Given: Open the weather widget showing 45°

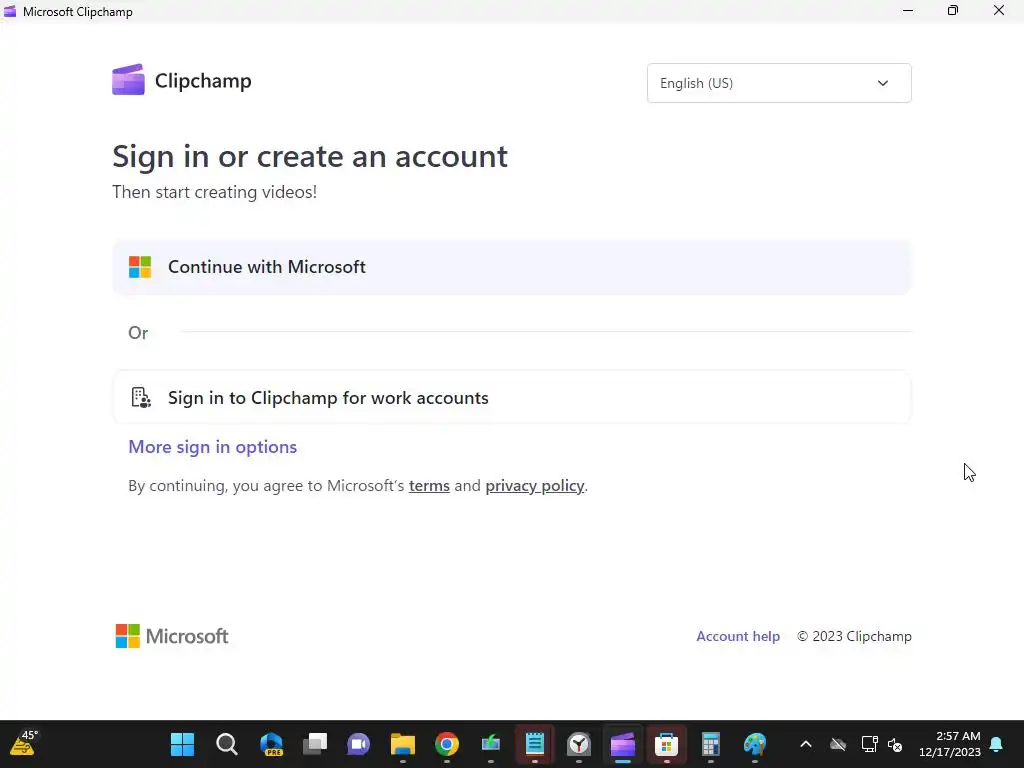Looking at the screenshot, I should (24, 744).
